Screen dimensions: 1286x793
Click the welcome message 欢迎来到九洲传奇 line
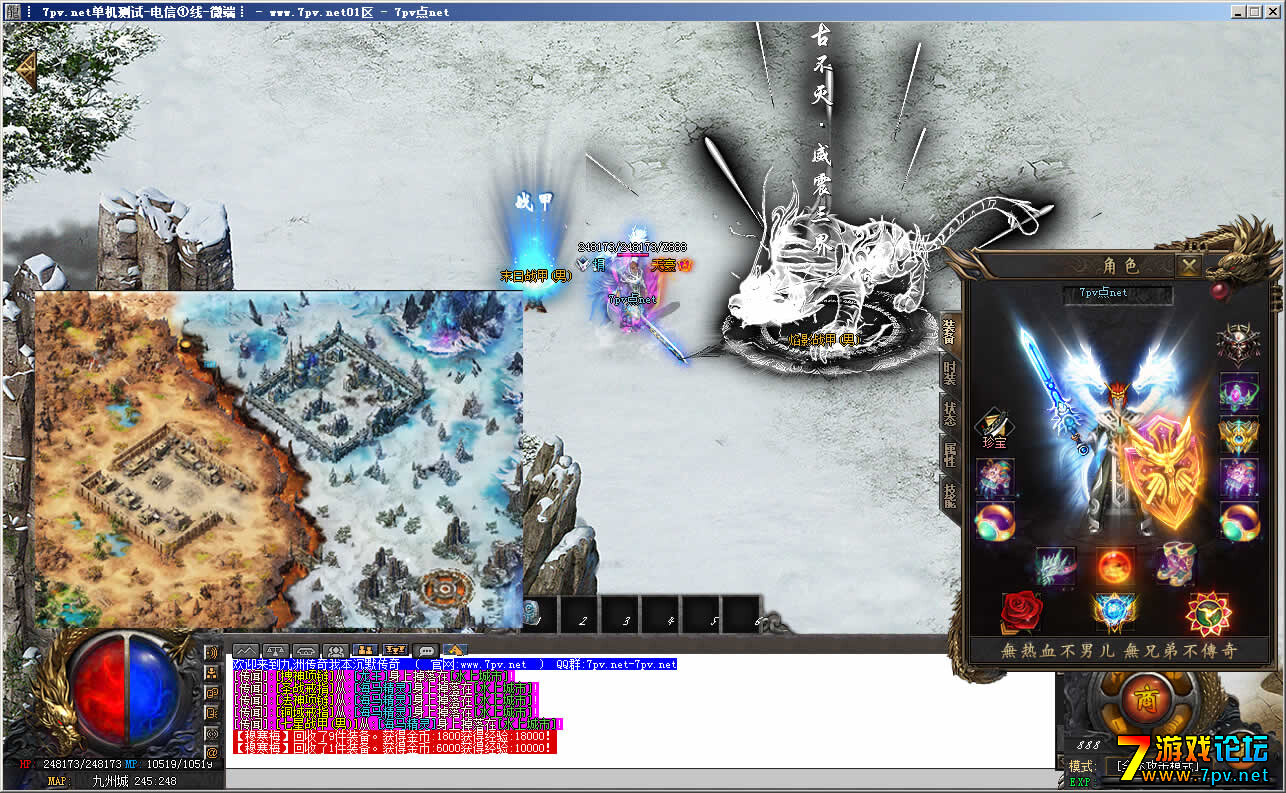pos(455,664)
